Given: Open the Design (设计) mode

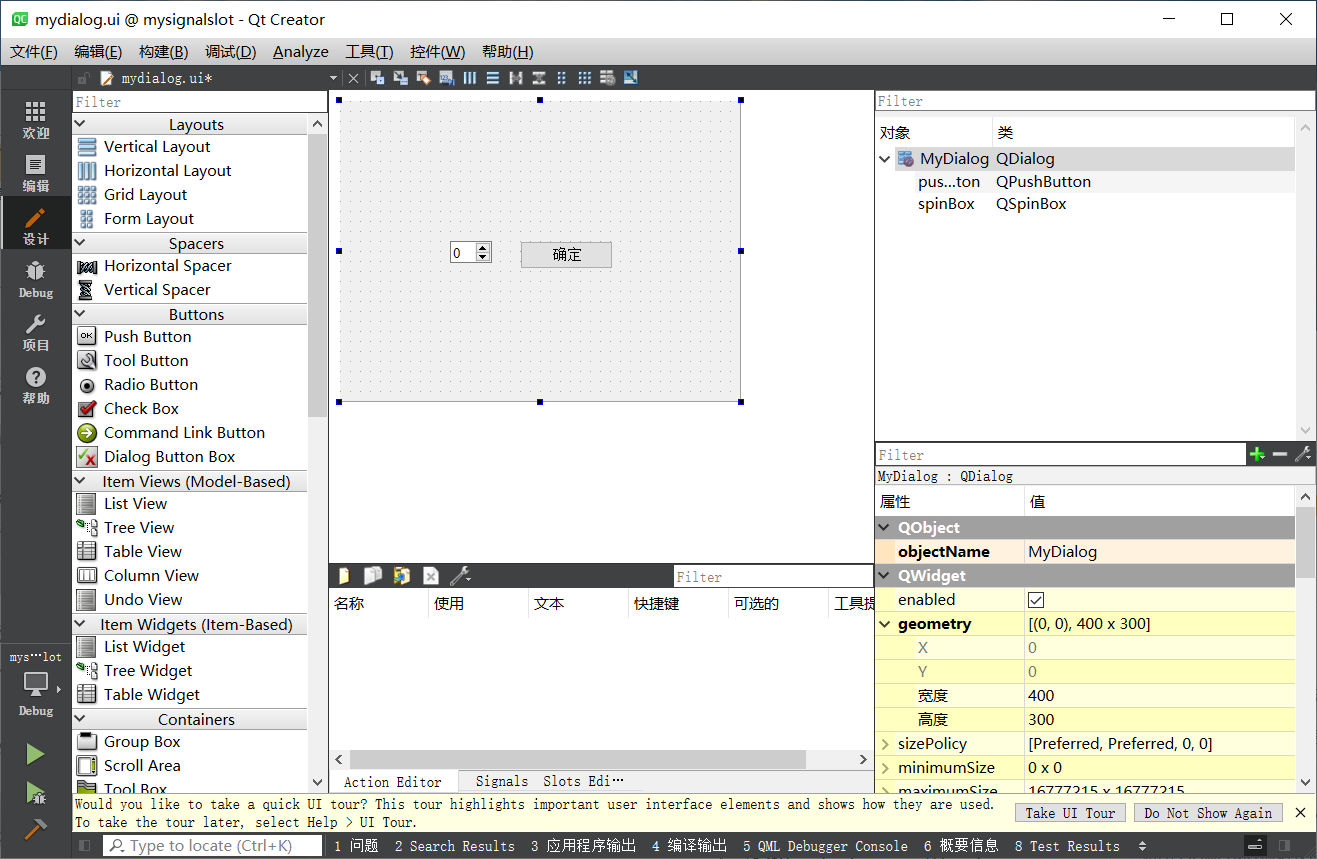Looking at the screenshot, I should click(35, 225).
